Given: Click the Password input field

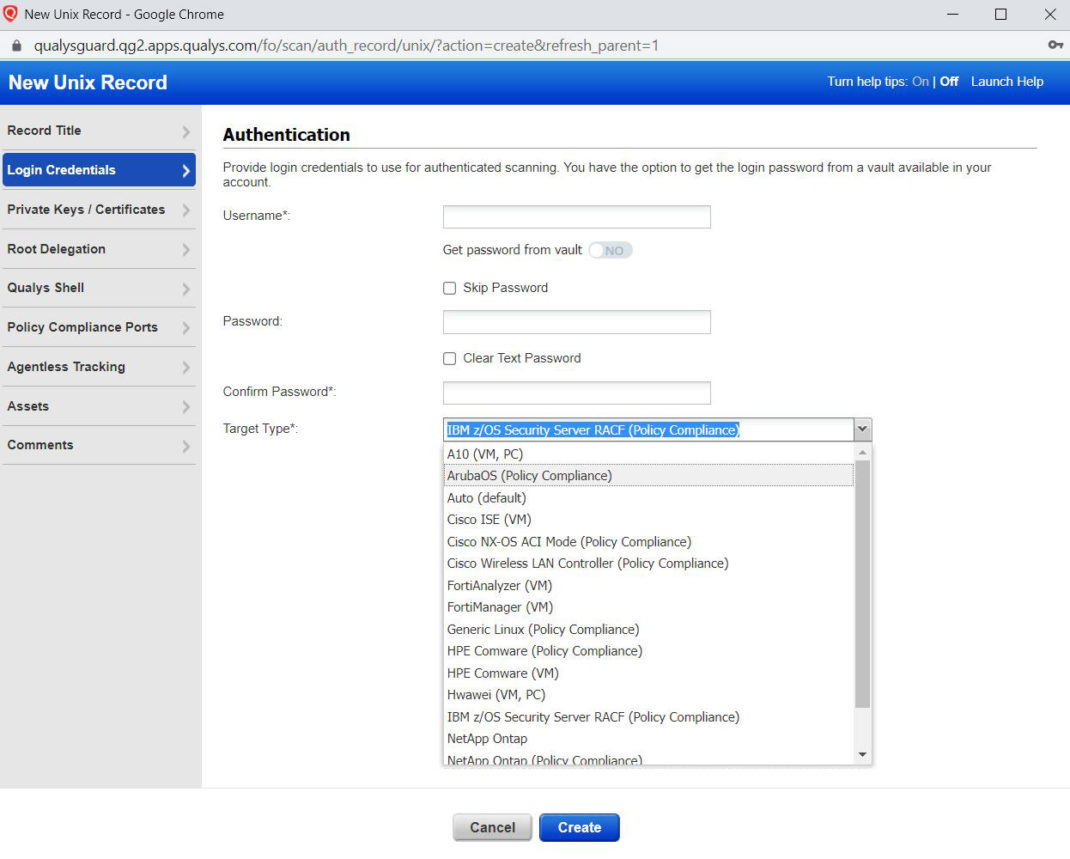Looking at the screenshot, I should click(x=577, y=322).
